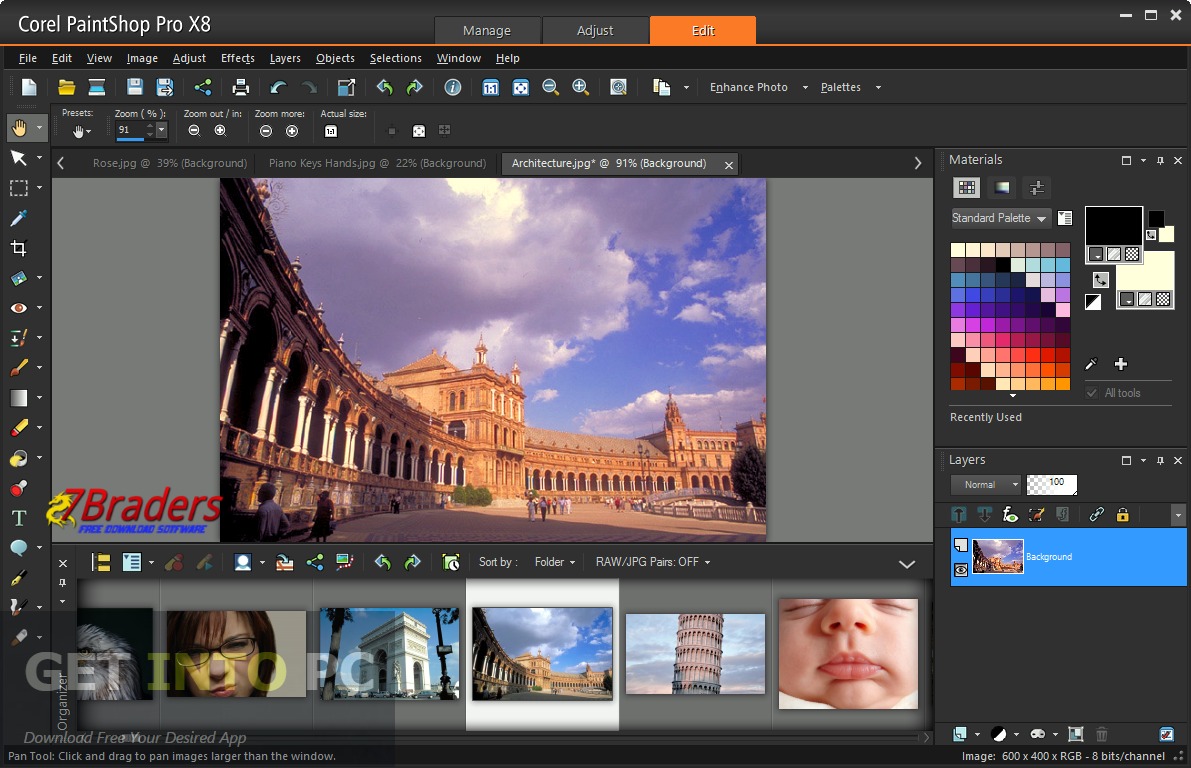This screenshot has height=768, width=1191.
Task: Set actual size 1:1 in options
Action: (x=331, y=131)
